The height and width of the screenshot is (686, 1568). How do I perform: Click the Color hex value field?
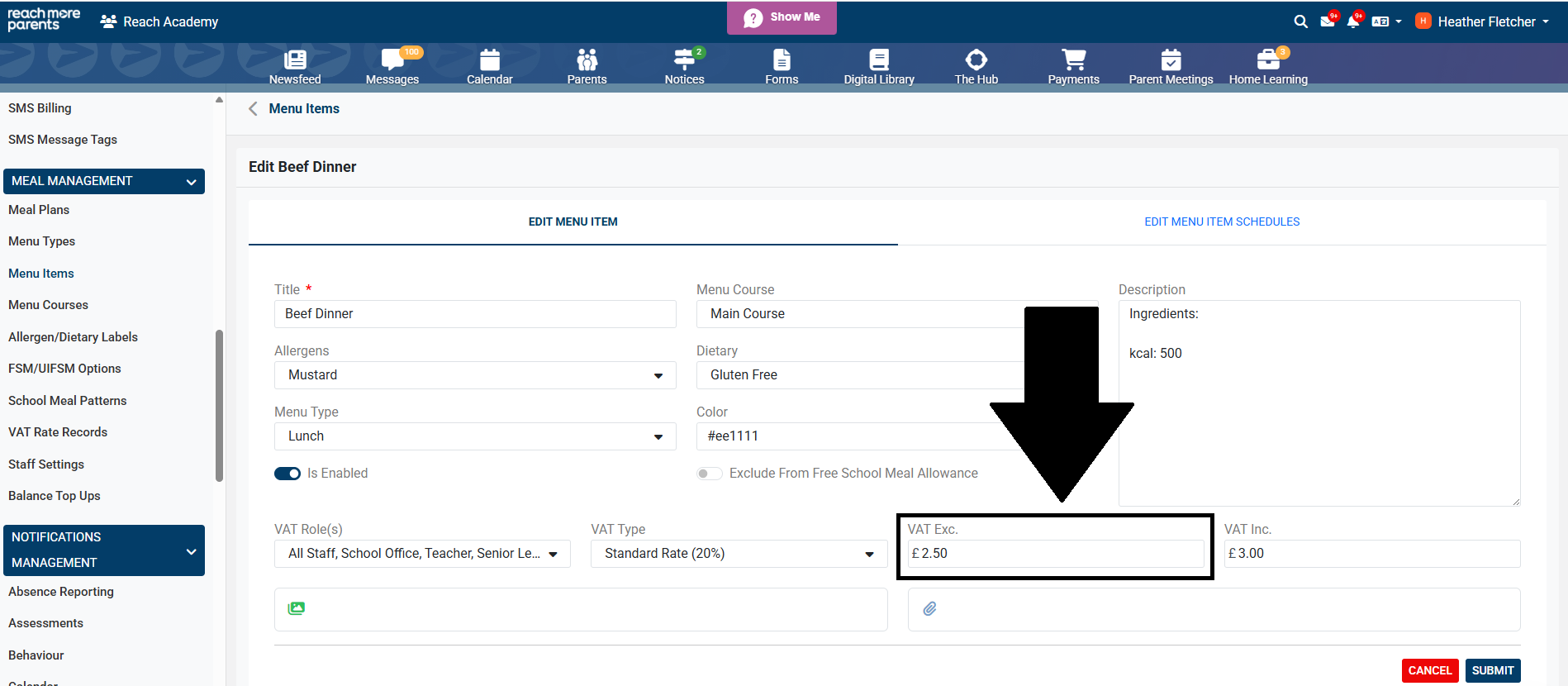coord(859,436)
